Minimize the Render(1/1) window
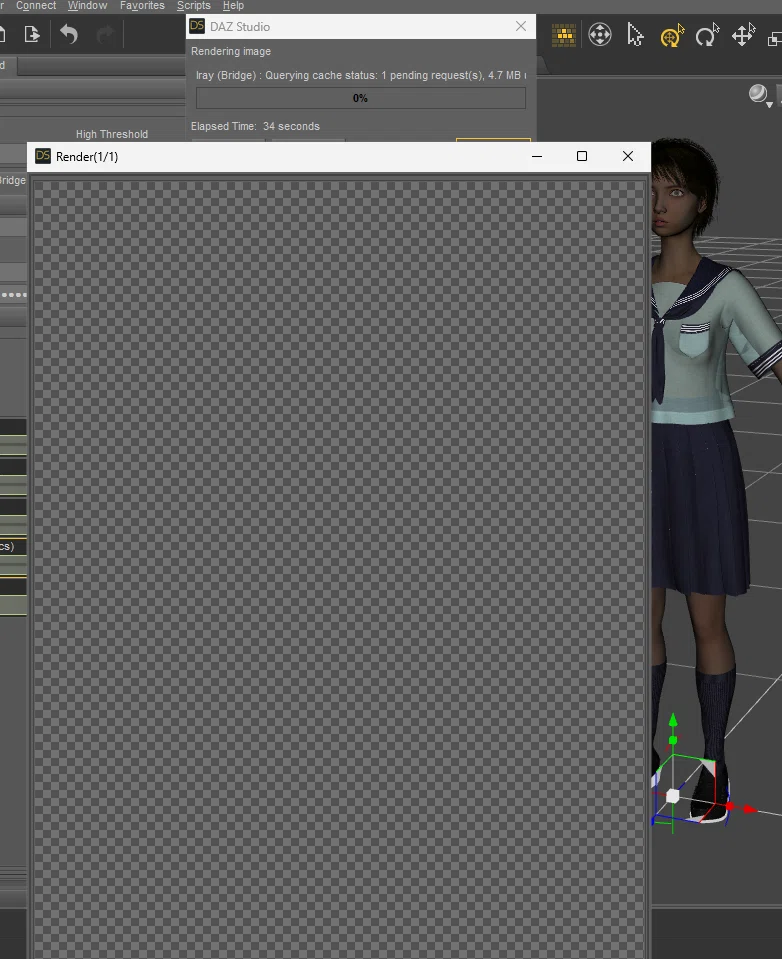 tap(537, 157)
